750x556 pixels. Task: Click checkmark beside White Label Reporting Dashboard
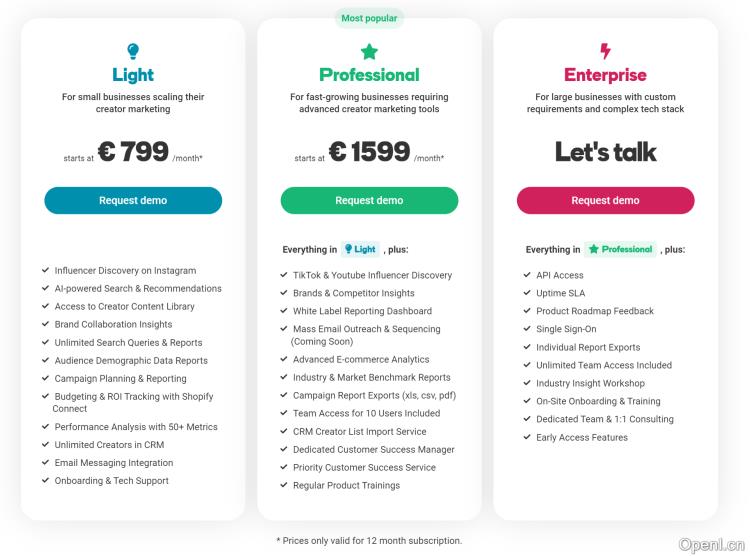pos(284,312)
